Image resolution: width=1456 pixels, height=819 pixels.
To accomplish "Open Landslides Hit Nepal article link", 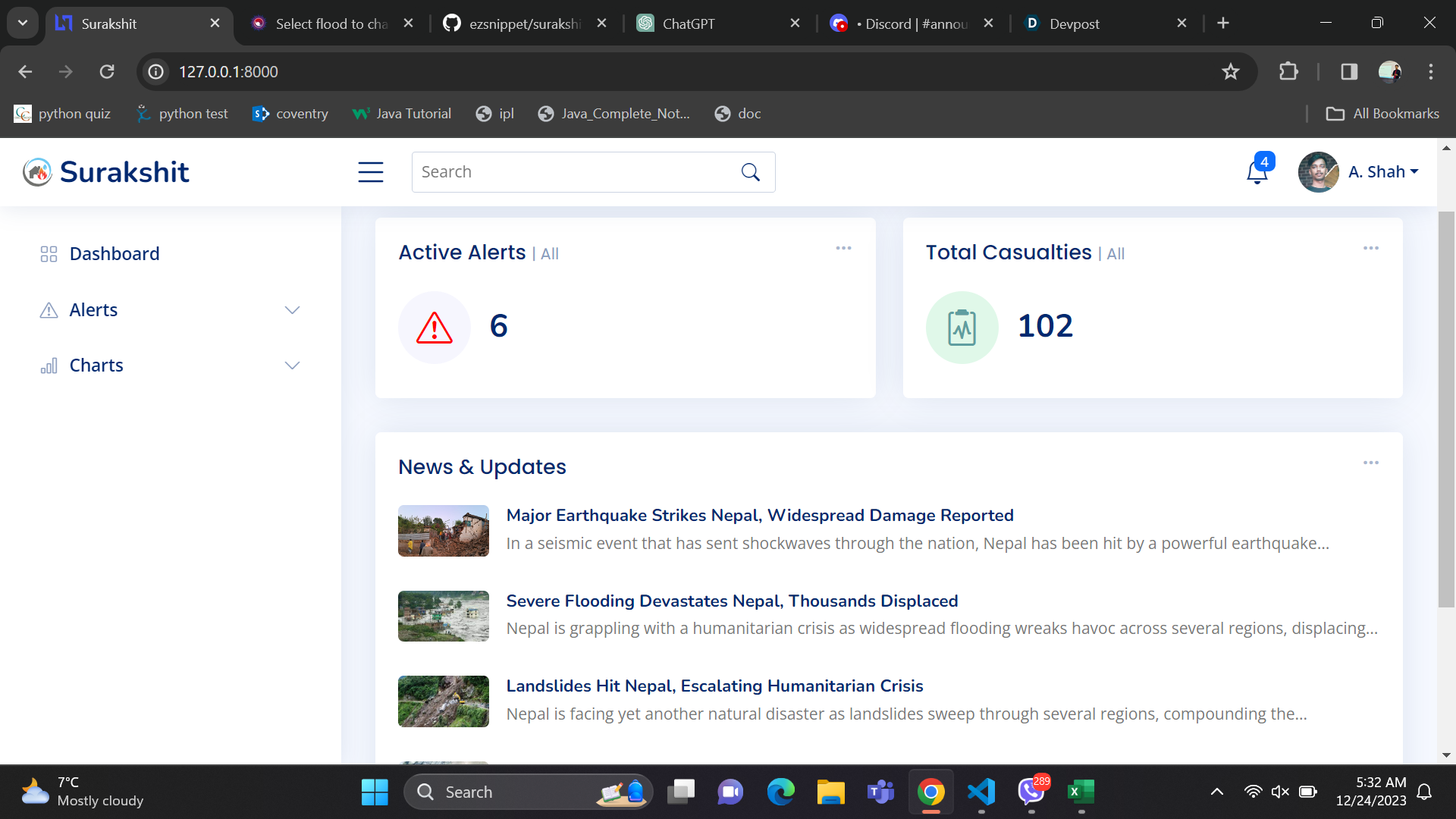I will click(x=714, y=686).
